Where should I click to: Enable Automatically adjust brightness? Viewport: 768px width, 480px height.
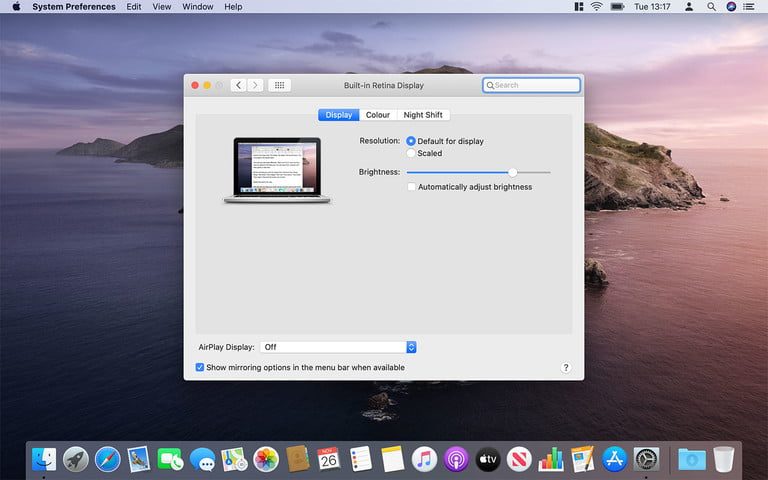[411, 187]
